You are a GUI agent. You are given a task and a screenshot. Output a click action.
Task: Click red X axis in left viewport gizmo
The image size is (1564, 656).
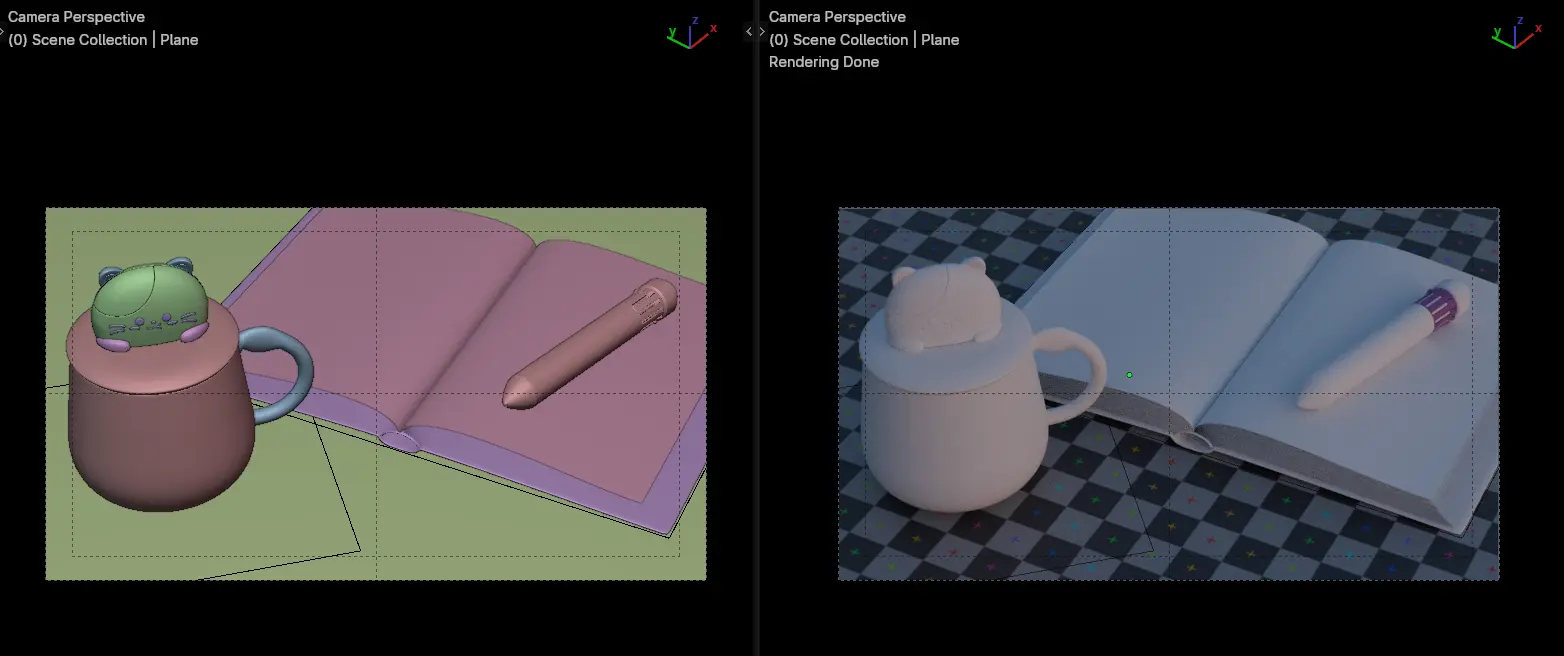click(713, 29)
